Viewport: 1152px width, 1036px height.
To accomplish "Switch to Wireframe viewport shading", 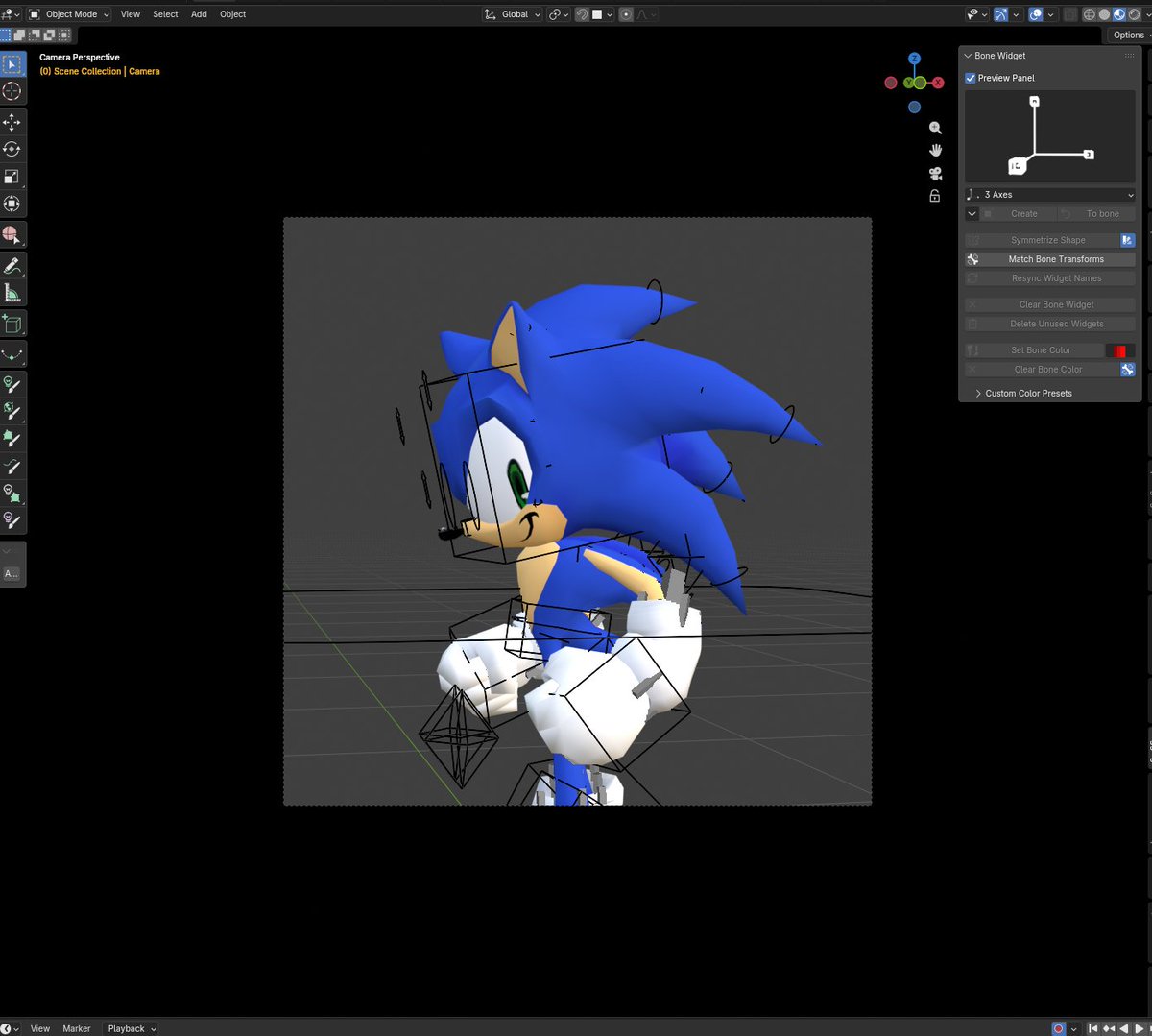I will pos(1090,14).
